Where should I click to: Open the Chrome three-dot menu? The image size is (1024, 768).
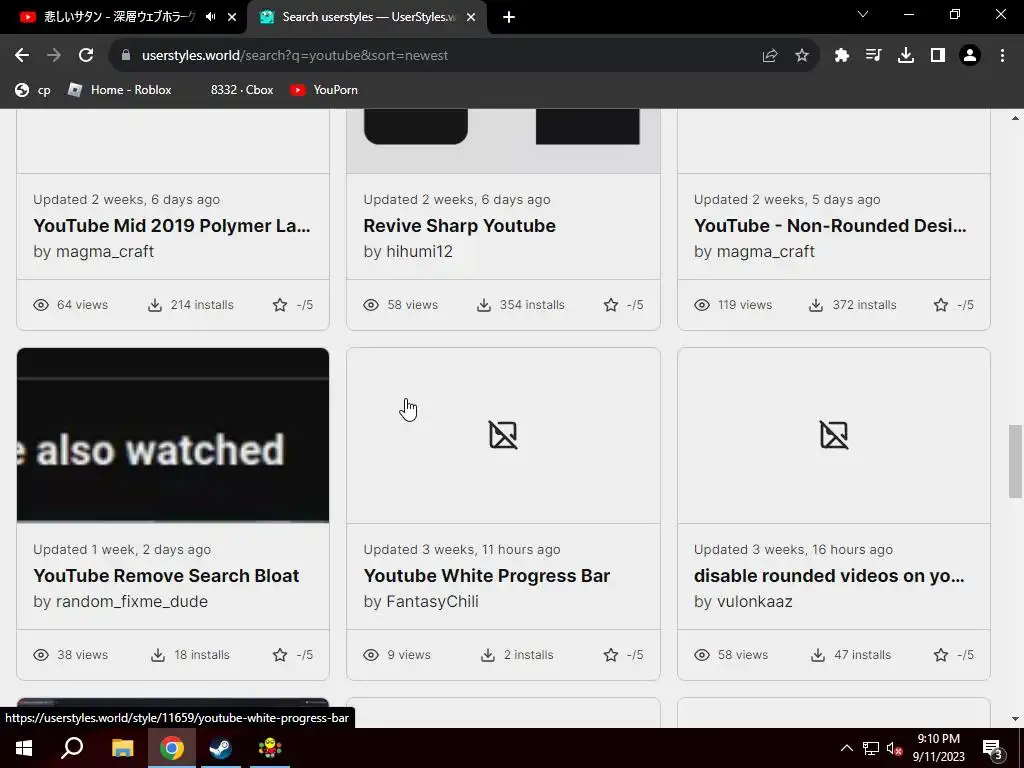click(1002, 56)
